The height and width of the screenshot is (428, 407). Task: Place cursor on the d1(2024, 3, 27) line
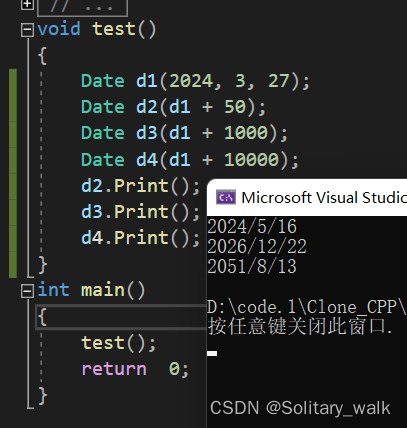click(x=195, y=81)
